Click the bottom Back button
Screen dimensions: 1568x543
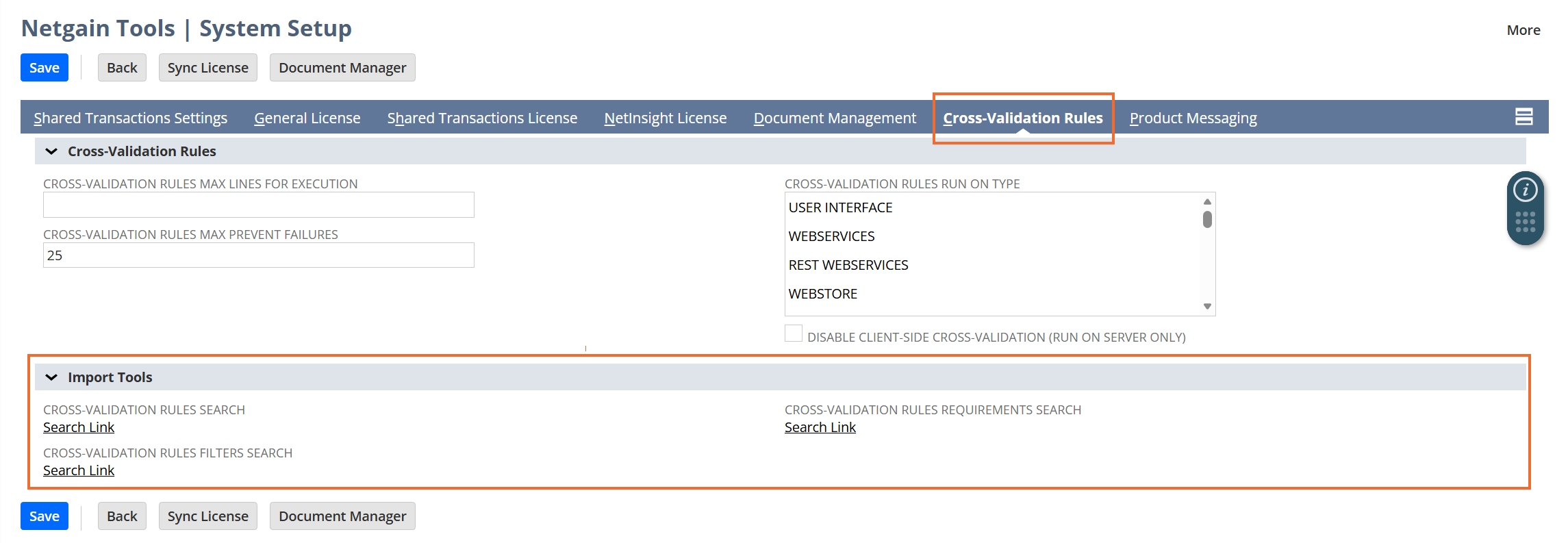(122, 516)
